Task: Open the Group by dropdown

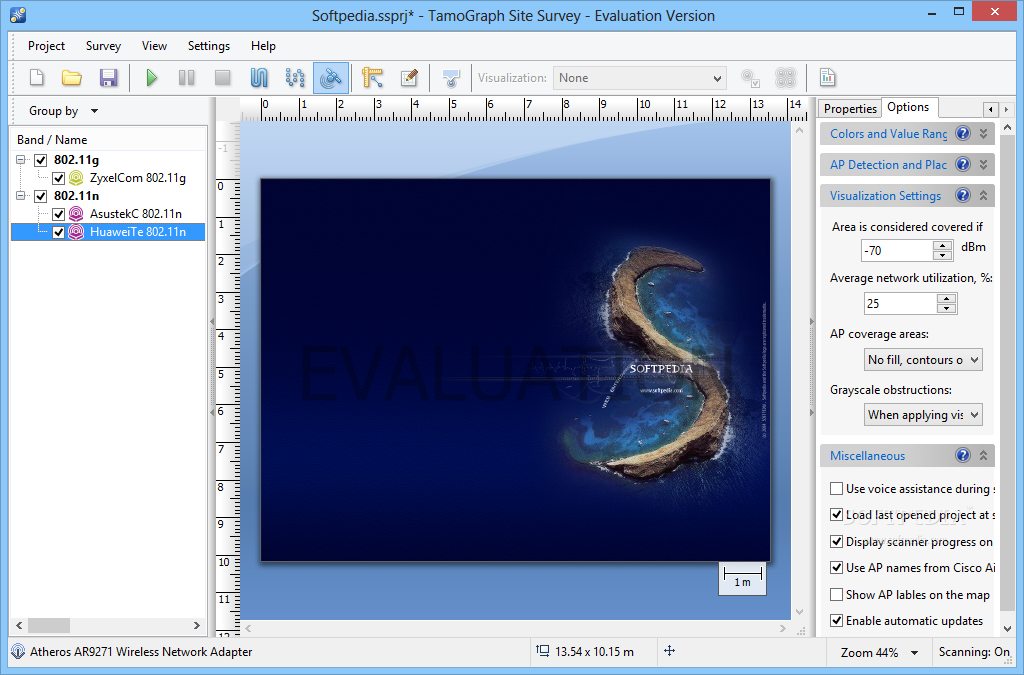Action: pos(63,111)
